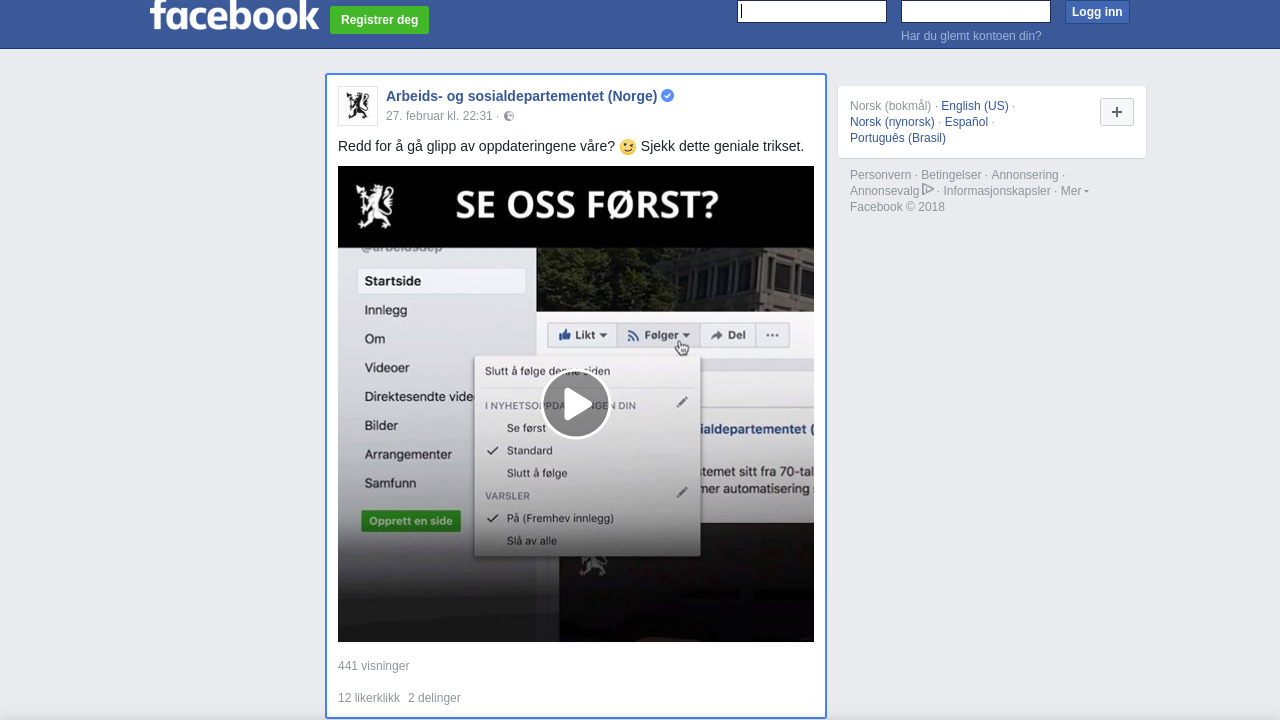Open Har du glemt kontoen din link
Image resolution: width=1280 pixels, height=720 pixels.
pyautogui.click(x=971, y=36)
